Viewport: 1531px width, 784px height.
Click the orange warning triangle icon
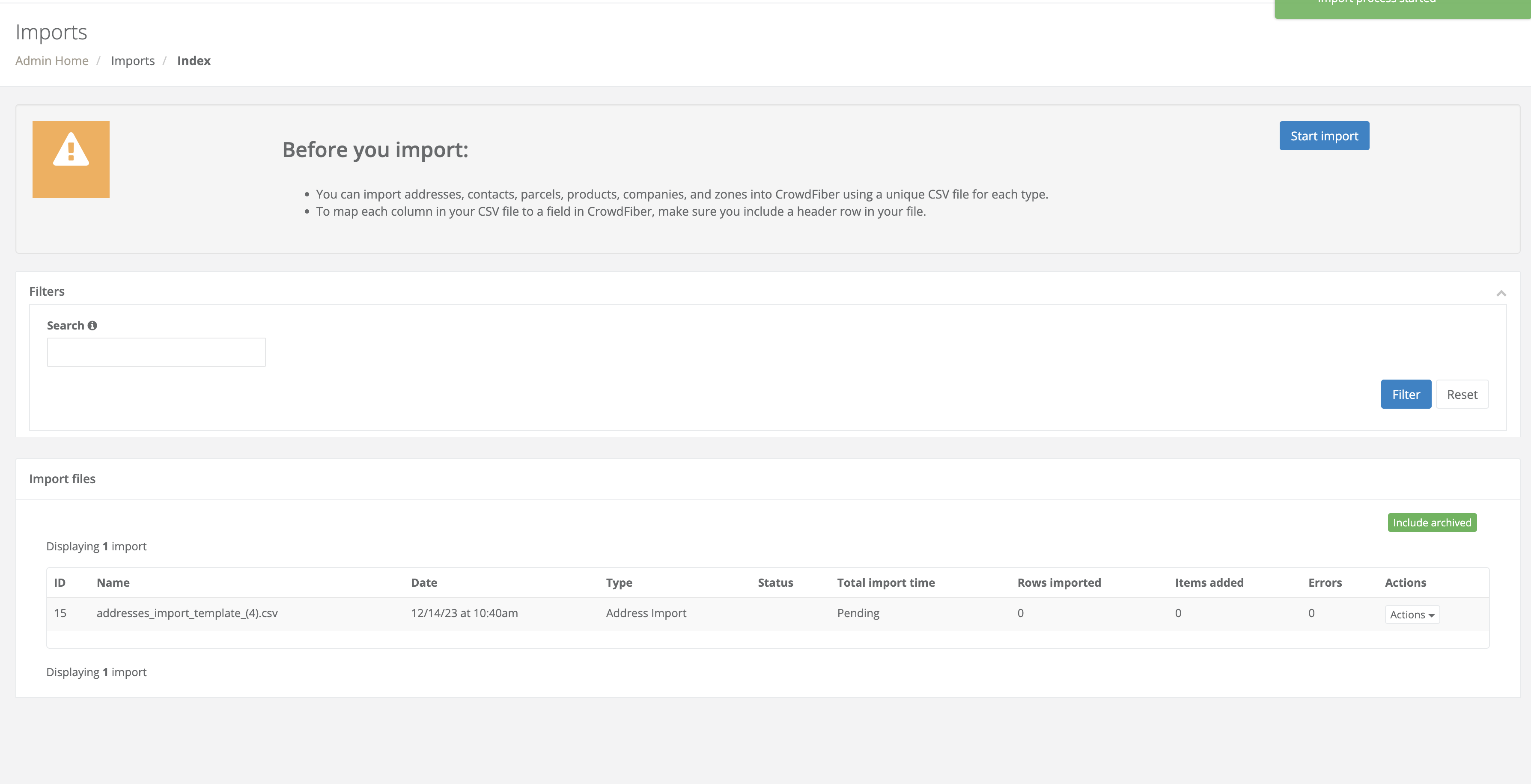71,159
